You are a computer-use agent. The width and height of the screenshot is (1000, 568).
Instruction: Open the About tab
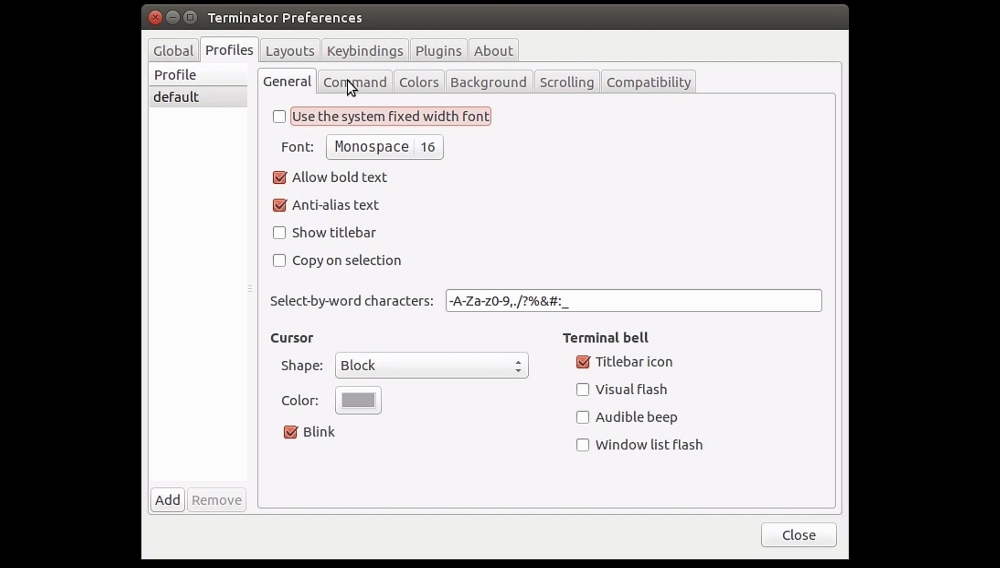(493, 51)
